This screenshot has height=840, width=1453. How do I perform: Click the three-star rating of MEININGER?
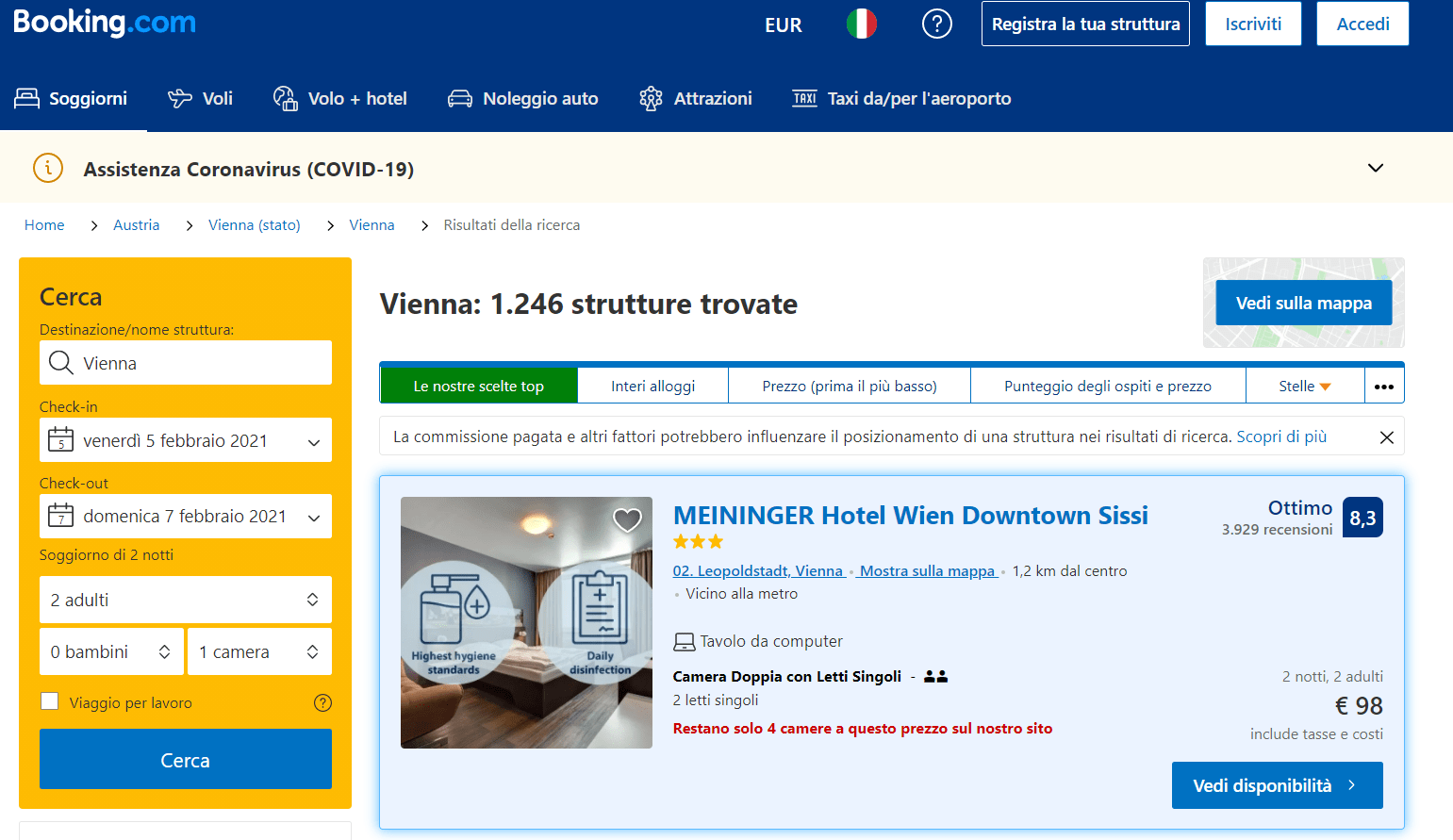[x=698, y=541]
